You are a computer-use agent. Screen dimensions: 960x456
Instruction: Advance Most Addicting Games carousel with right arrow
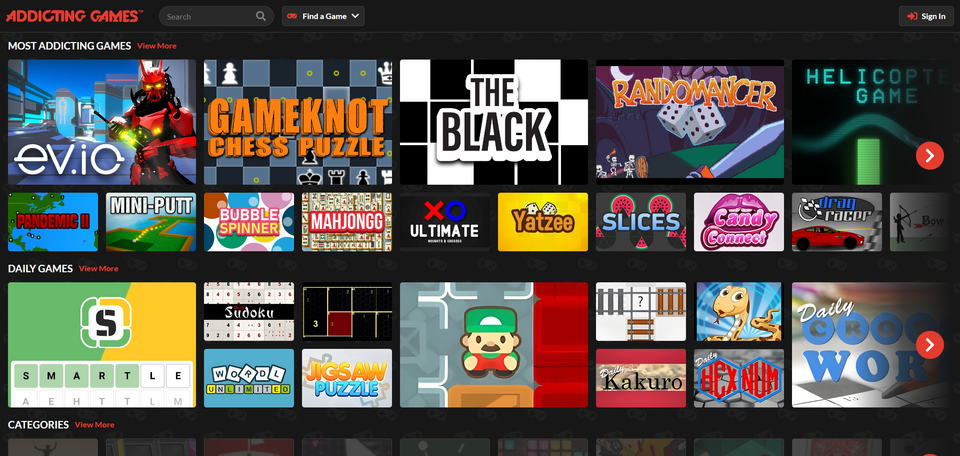930,155
